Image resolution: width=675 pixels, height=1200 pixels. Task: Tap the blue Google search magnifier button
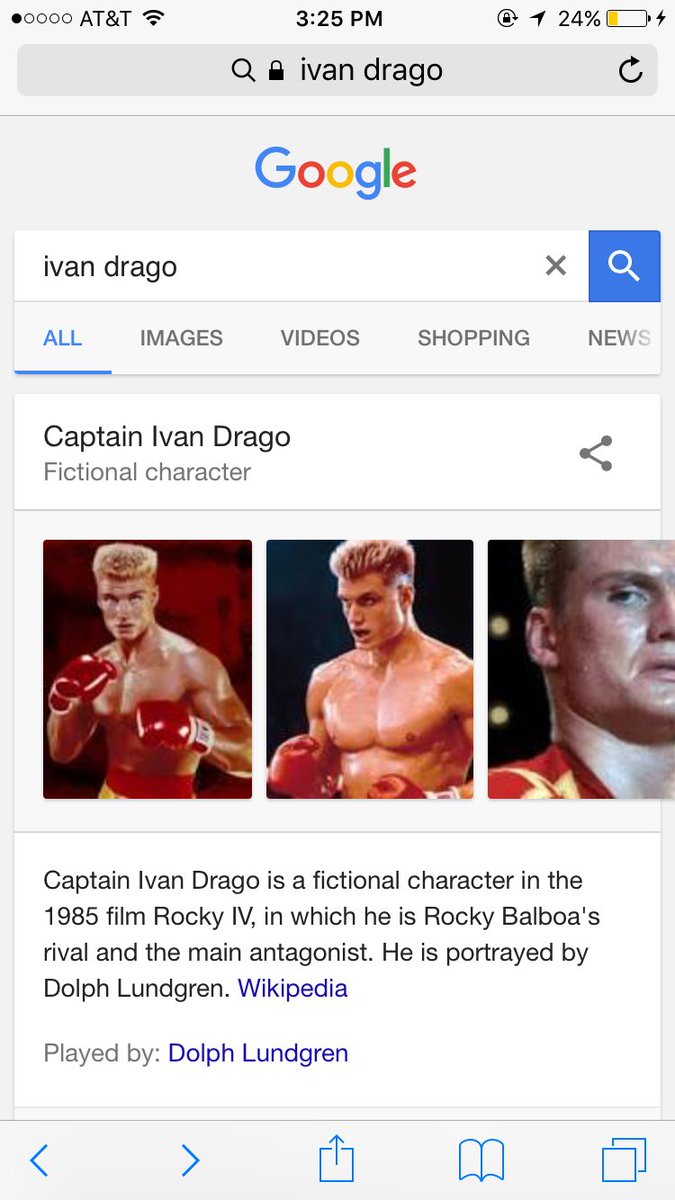coord(624,266)
